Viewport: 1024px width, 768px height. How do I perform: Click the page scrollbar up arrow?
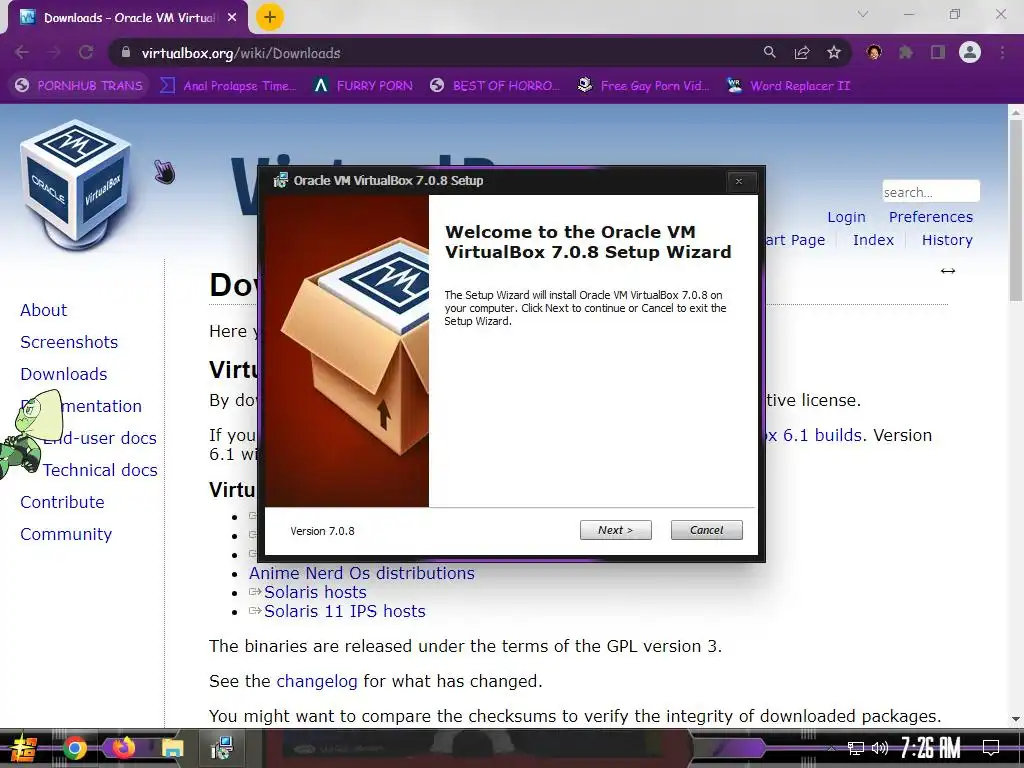pos(1016,112)
